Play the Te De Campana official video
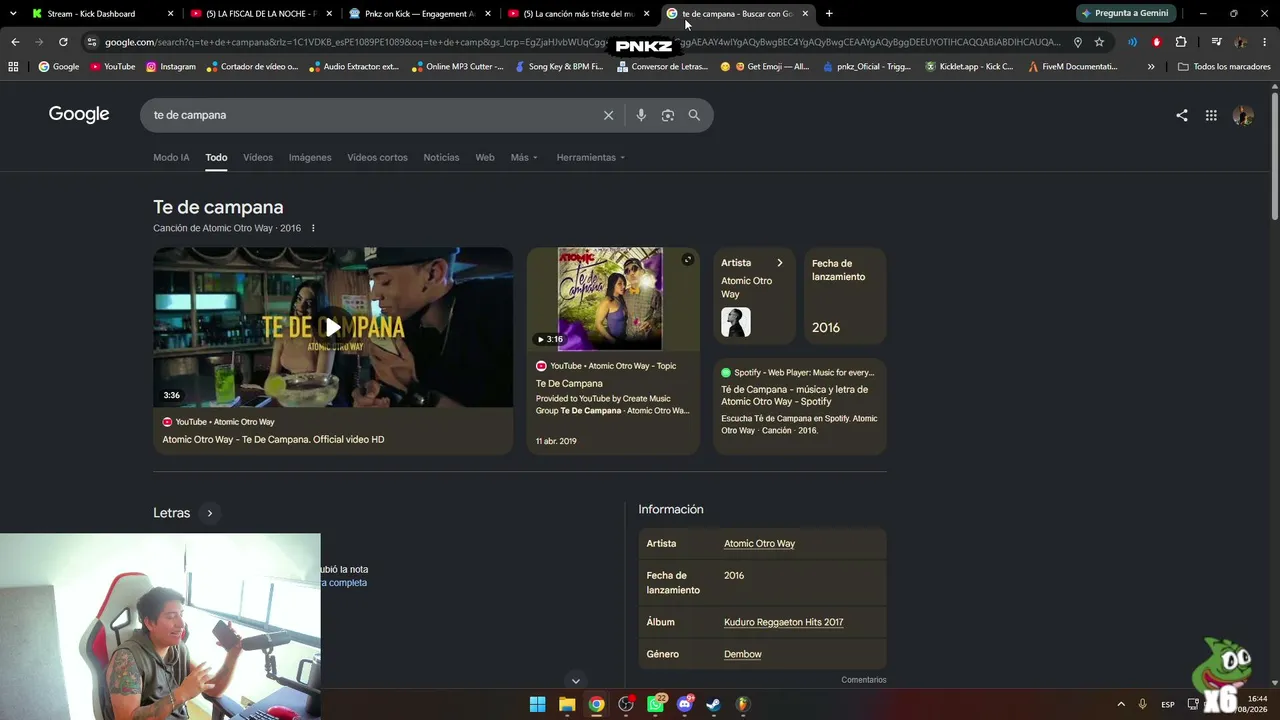Viewport: 1280px width, 720px height. [x=333, y=327]
